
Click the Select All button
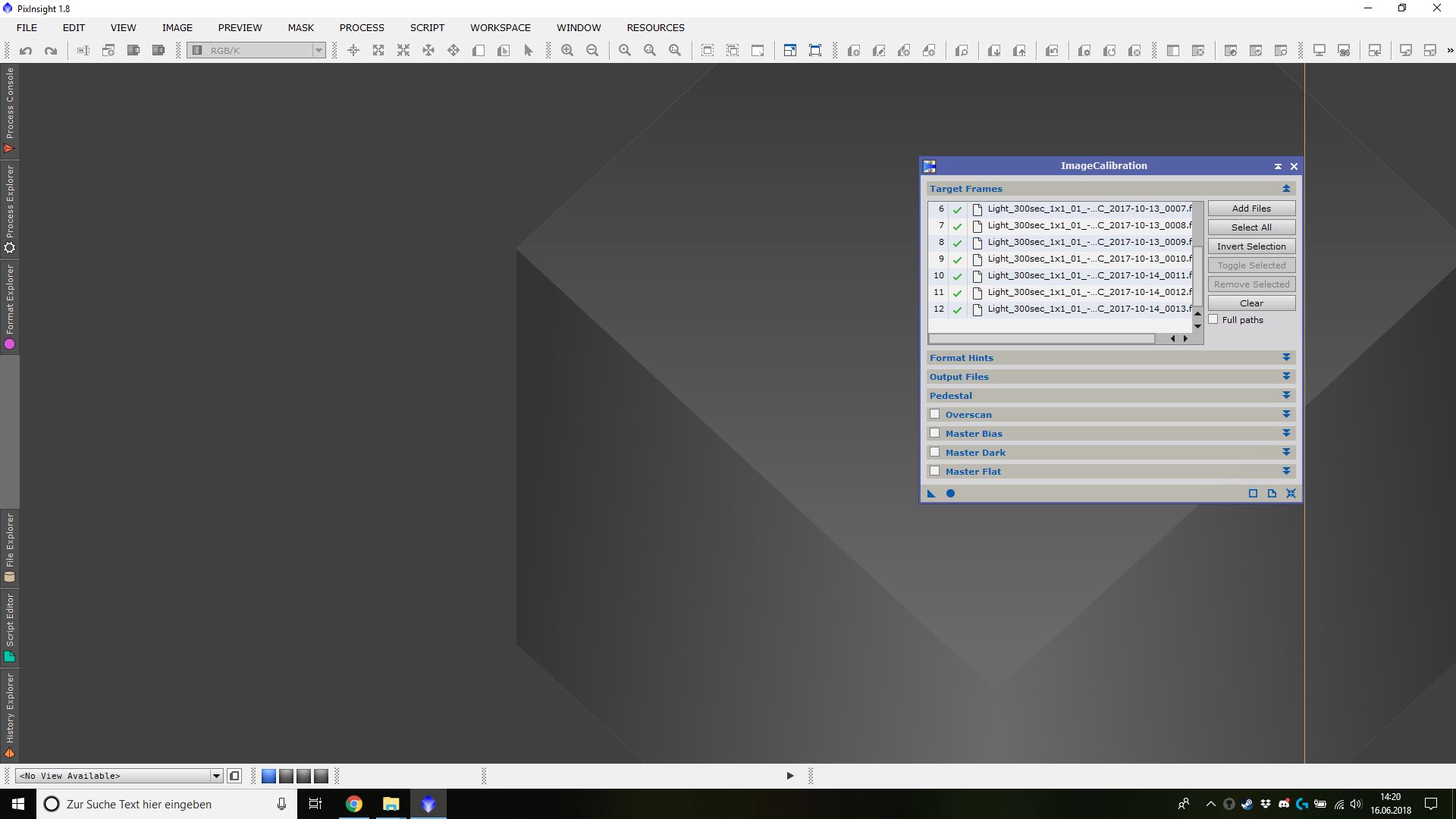coord(1251,227)
